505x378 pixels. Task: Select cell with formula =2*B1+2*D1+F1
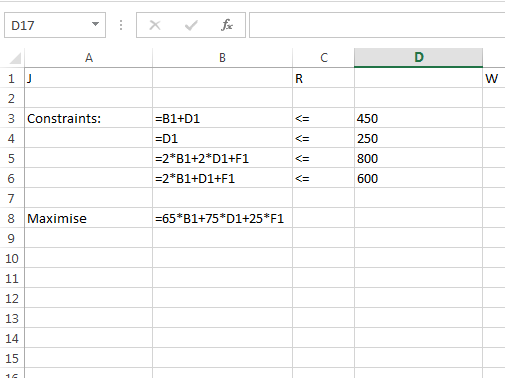tap(222, 158)
